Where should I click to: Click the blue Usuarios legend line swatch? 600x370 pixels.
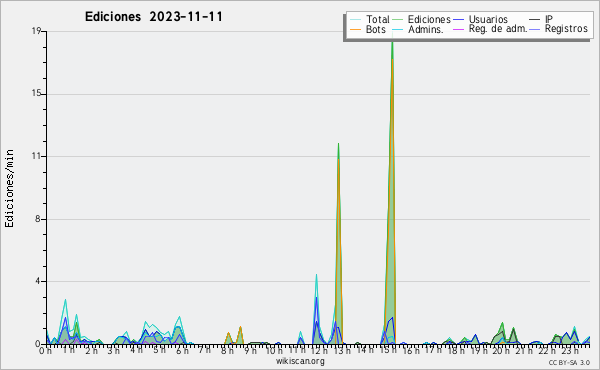pos(458,20)
